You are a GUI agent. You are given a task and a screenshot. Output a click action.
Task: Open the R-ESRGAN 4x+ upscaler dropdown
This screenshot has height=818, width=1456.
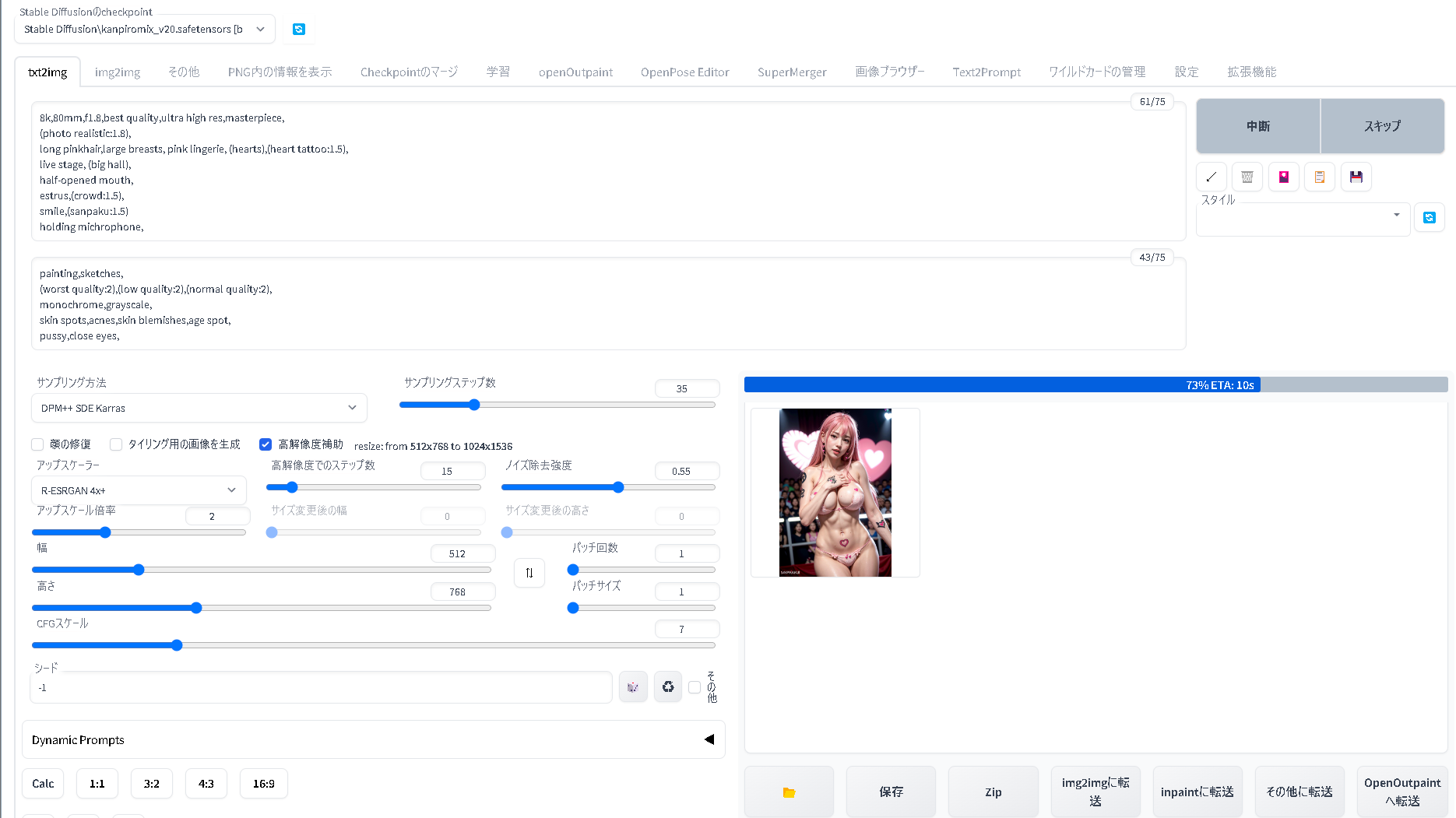pos(139,490)
